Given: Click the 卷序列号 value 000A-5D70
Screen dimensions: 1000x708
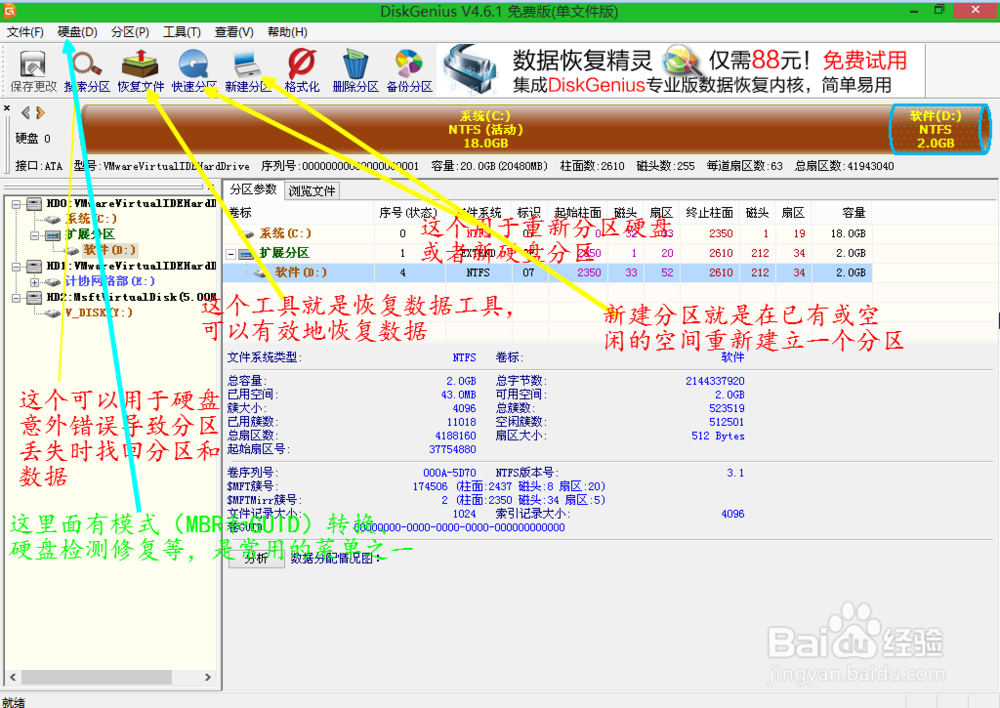Looking at the screenshot, I should 449,473.
